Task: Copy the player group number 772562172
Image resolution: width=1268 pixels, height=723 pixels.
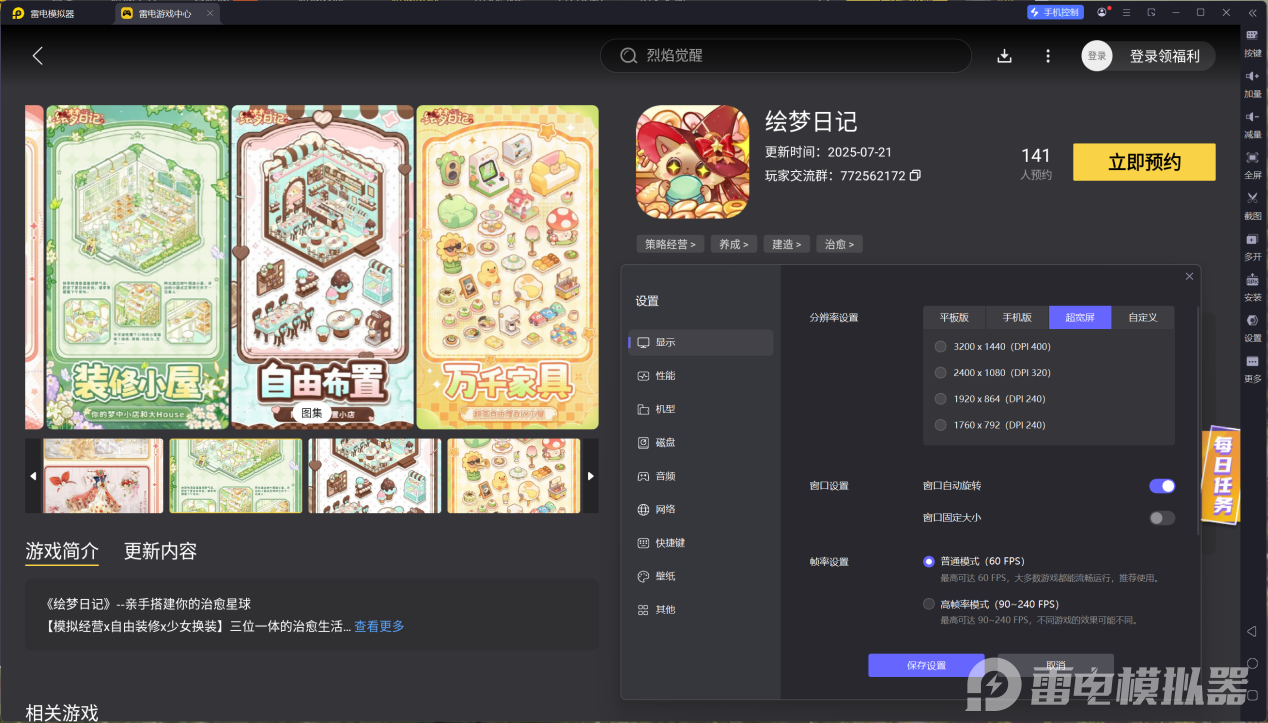Action: tap(915, 176)
